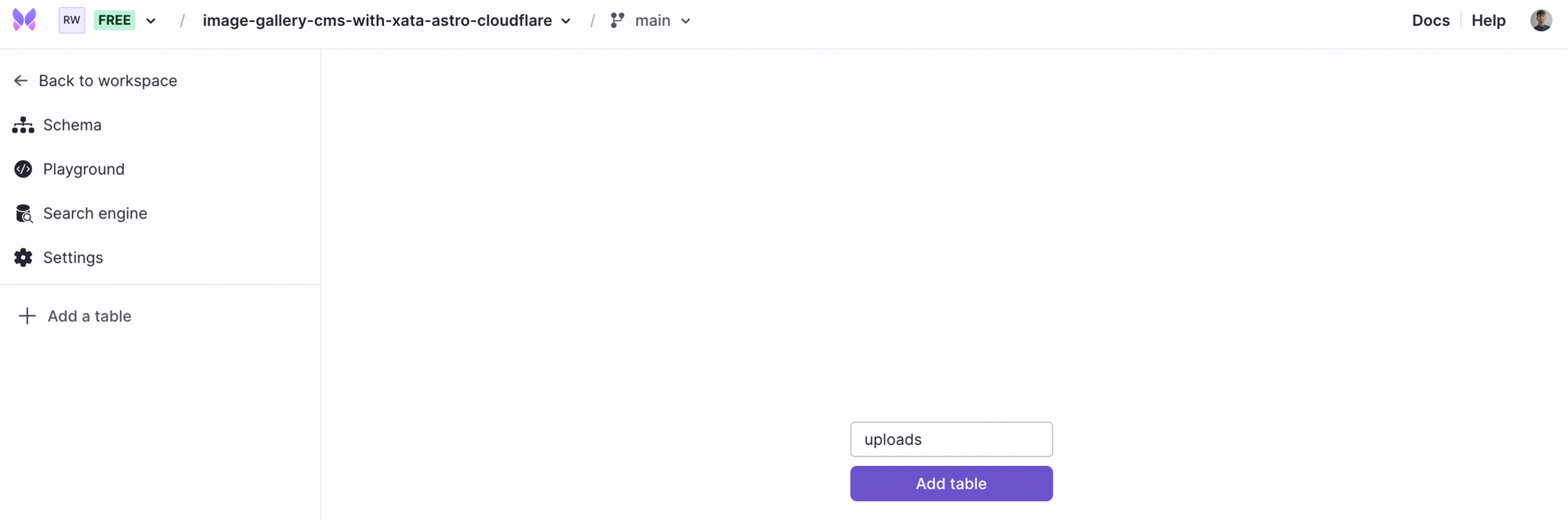Click the plus icon beside Add a table
This screenshot has height=520, width=1568.
[27, 316]
